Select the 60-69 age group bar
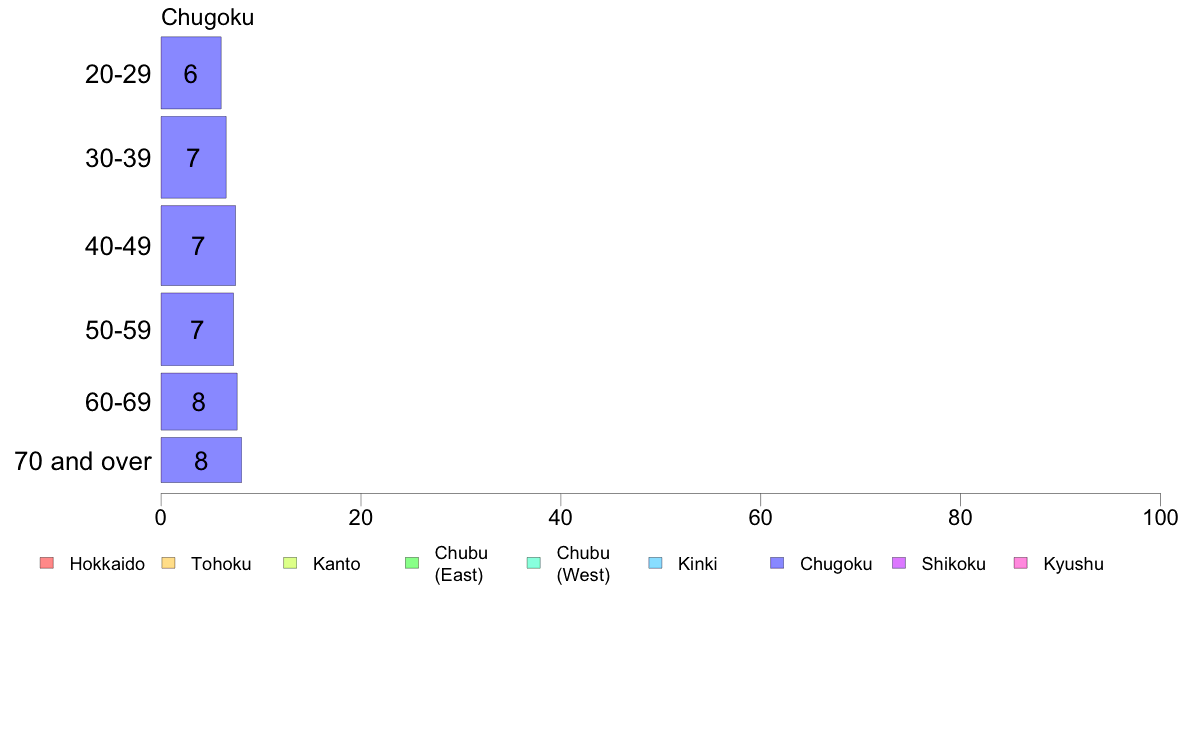The height and width of the screenshot is (736, 1188). point(199,402)
